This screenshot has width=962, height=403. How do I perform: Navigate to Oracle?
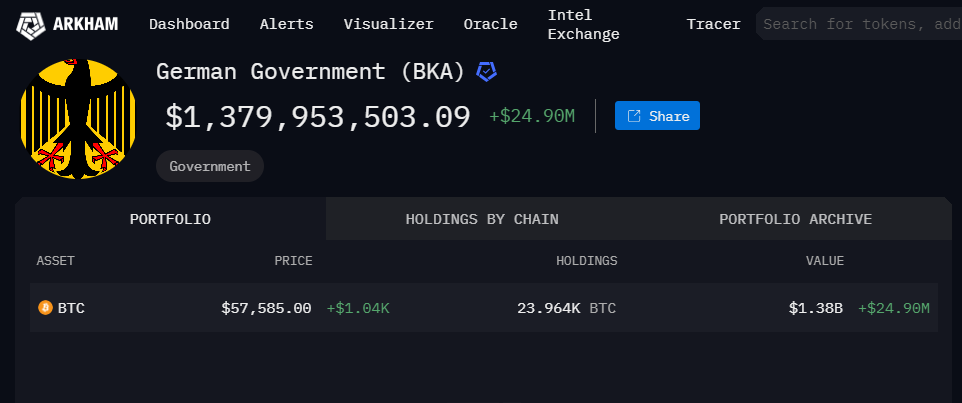490,24
